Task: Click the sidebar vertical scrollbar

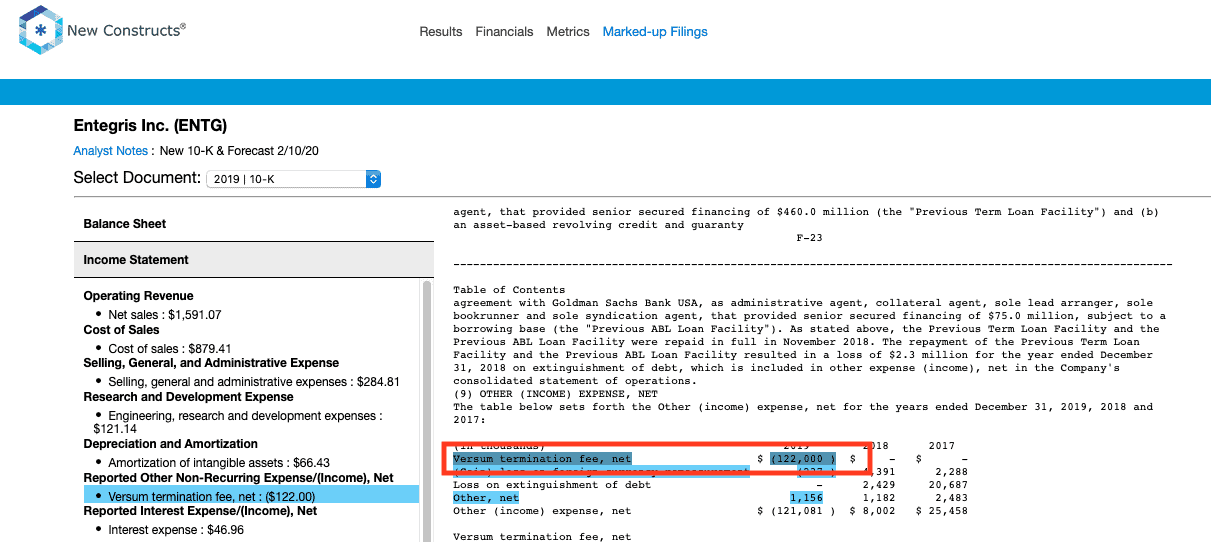Action: pyautogui.click(x=427, y=410)
